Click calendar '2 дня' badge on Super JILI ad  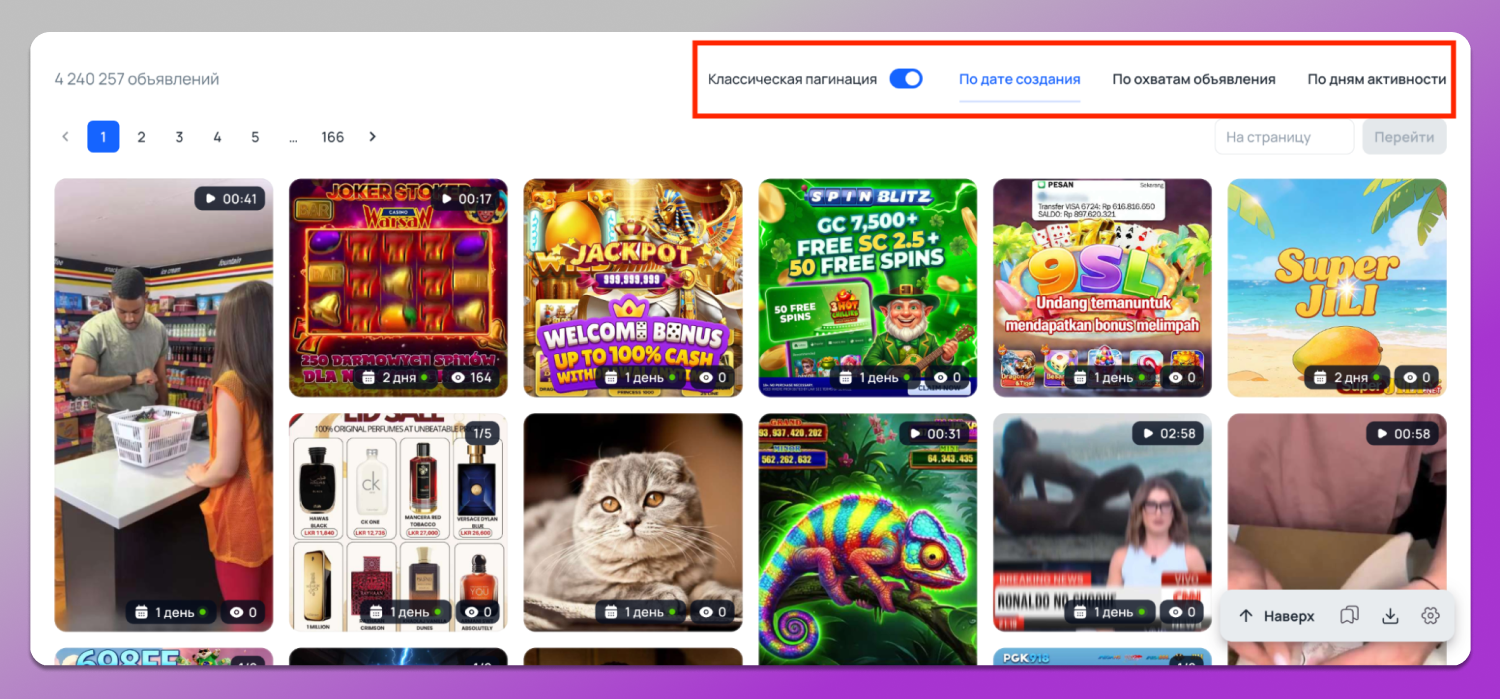1345,378
